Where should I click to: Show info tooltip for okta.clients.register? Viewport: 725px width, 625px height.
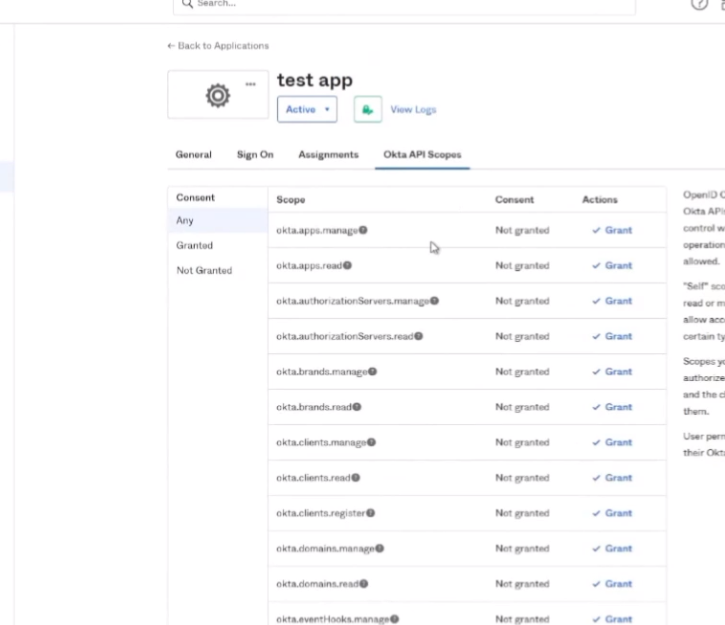coord(371,513)
